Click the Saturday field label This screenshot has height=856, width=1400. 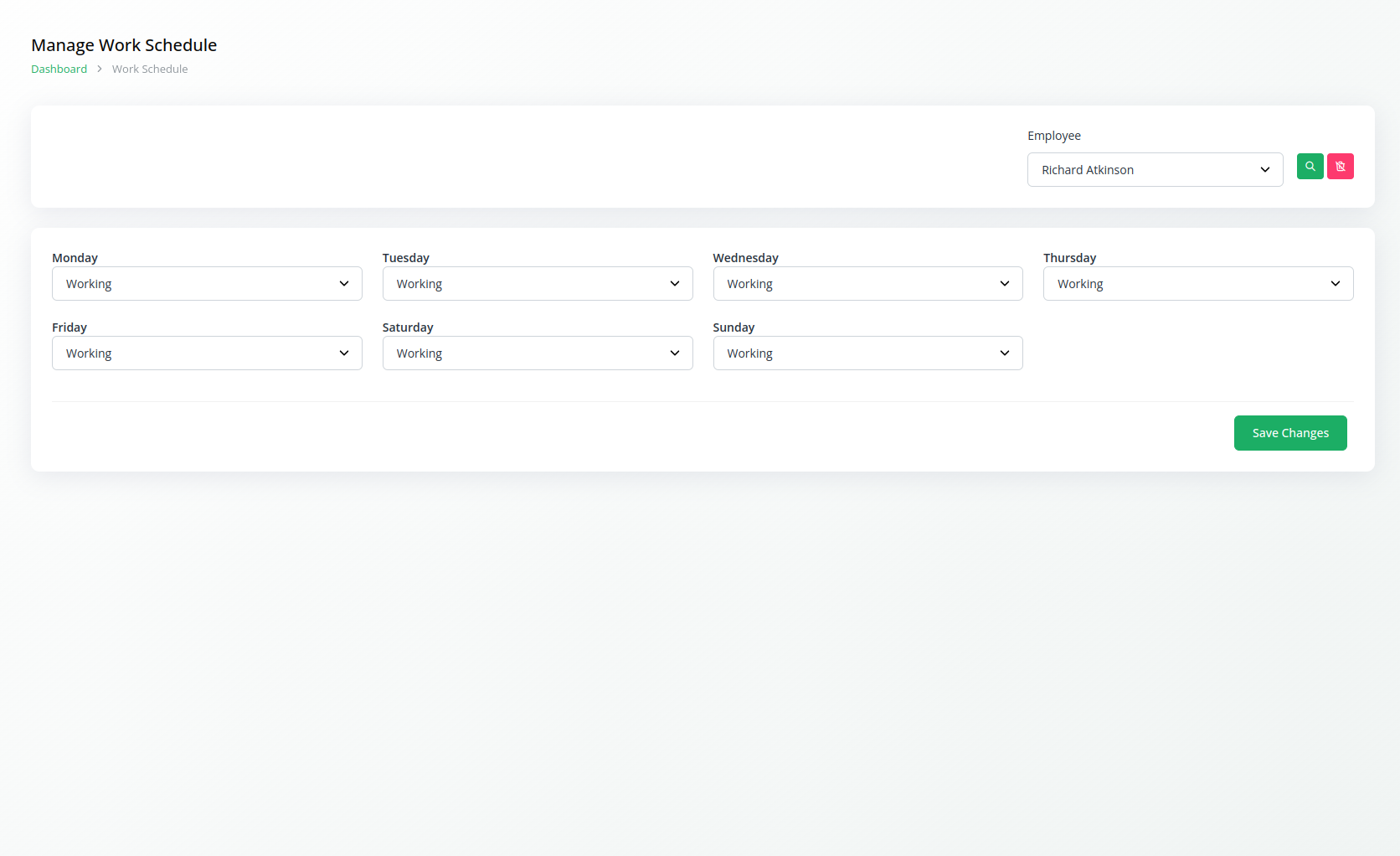click(x=408, y=327)
